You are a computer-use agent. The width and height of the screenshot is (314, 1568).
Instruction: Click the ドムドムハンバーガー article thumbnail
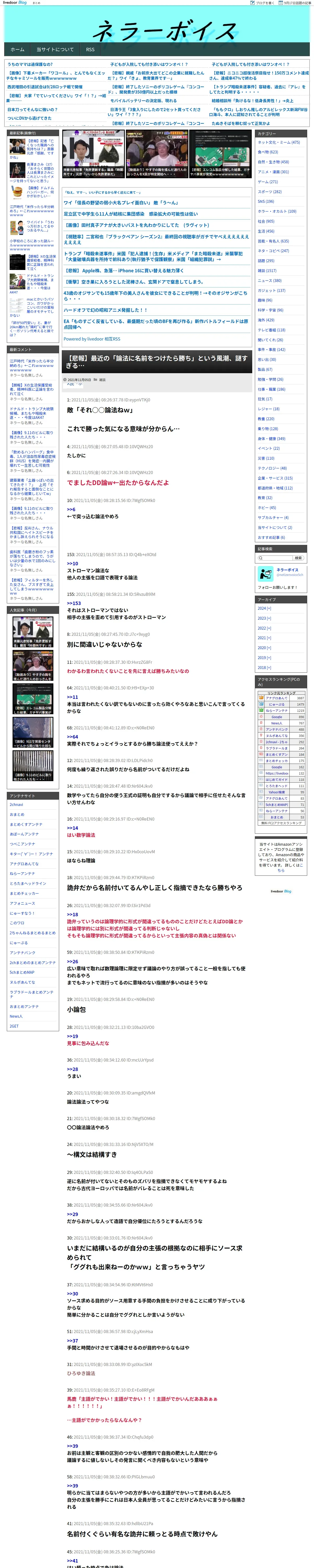tap(17, 192)
